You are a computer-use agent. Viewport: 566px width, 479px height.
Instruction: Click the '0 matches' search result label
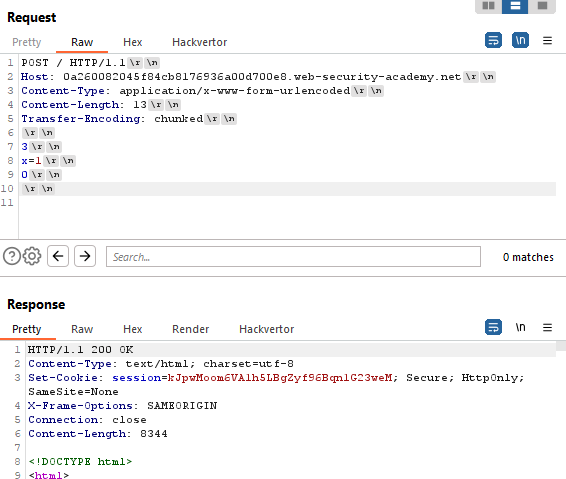(x=528, y=257)
